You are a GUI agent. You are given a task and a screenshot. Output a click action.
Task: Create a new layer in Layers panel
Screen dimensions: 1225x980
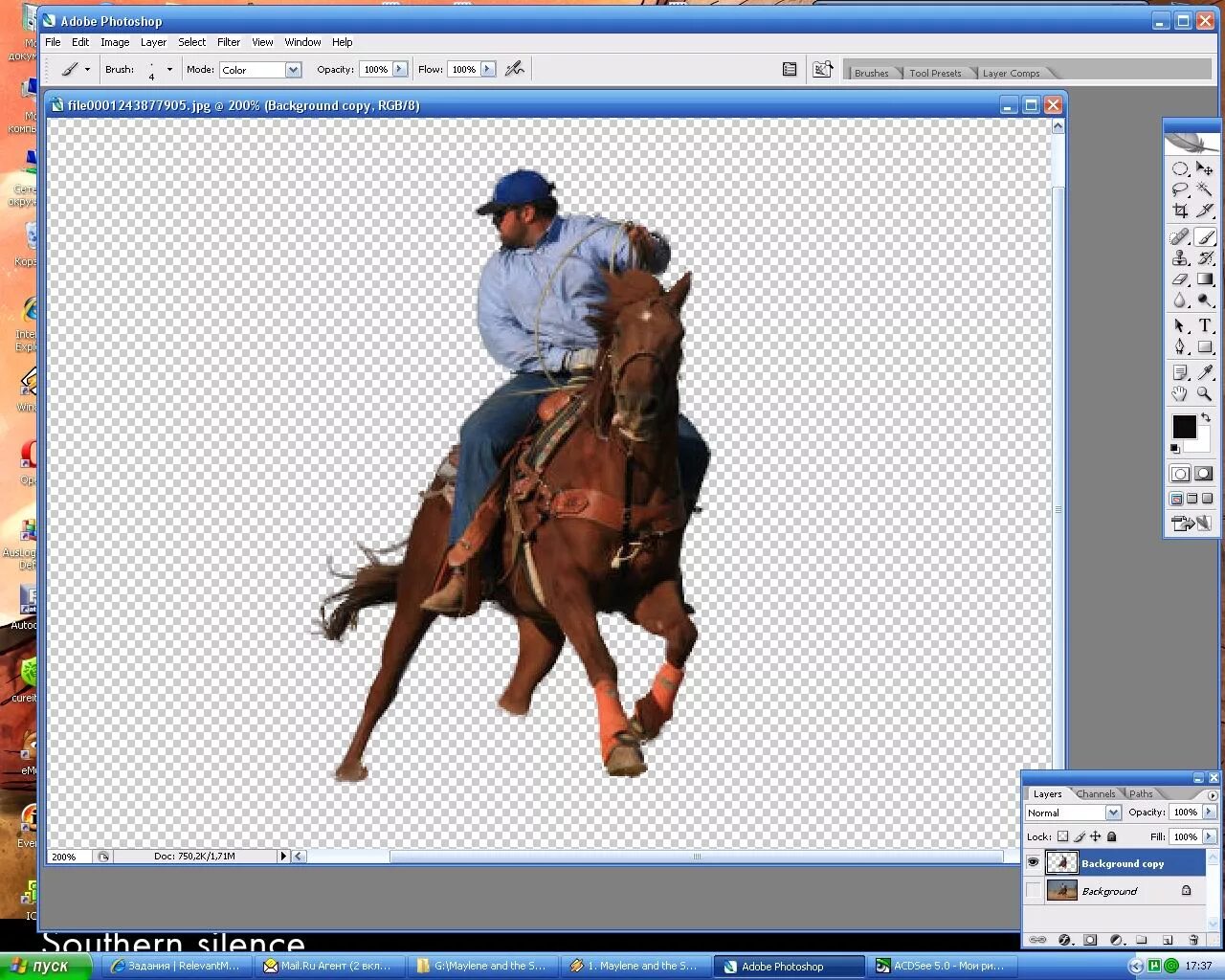click(x=1168, y=940)
